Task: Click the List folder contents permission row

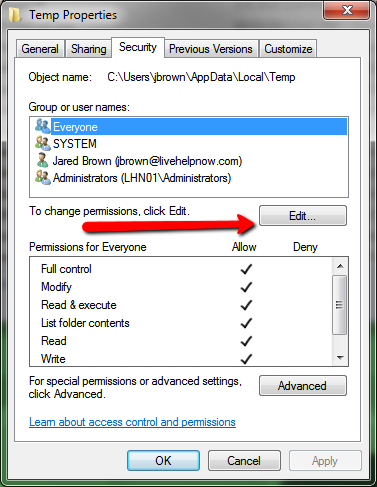Action: click(x=182, y=323)
